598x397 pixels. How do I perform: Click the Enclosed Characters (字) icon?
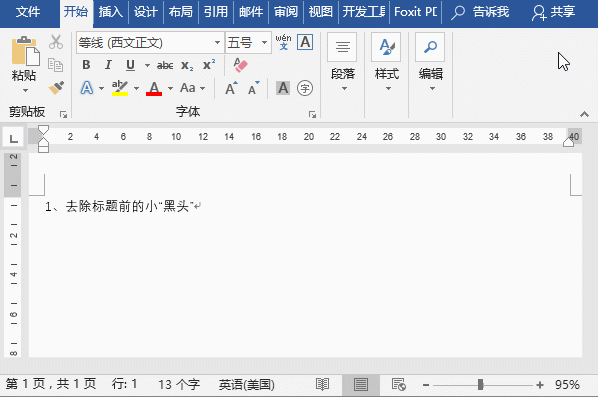pos(305,88)
